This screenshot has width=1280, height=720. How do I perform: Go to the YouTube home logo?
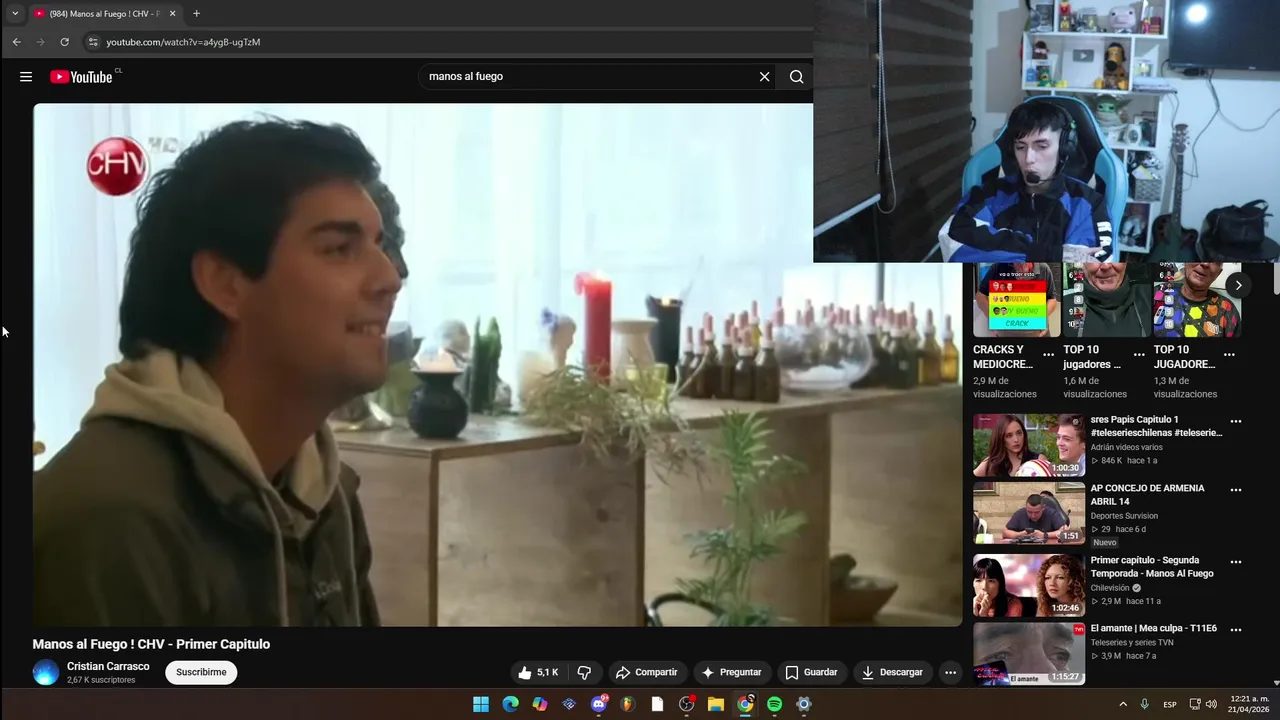pos(81,77)
